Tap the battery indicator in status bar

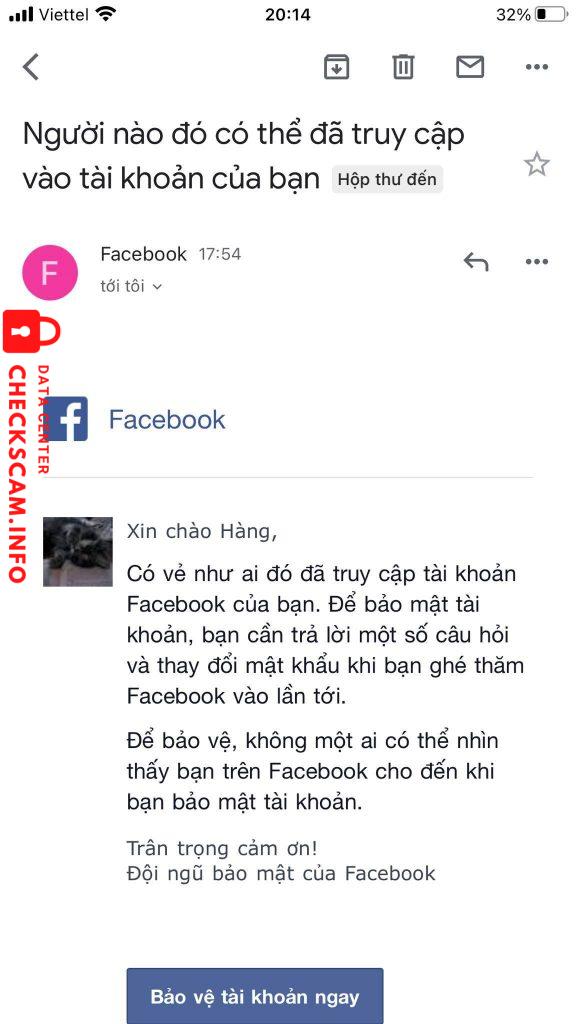coord(551,14)
